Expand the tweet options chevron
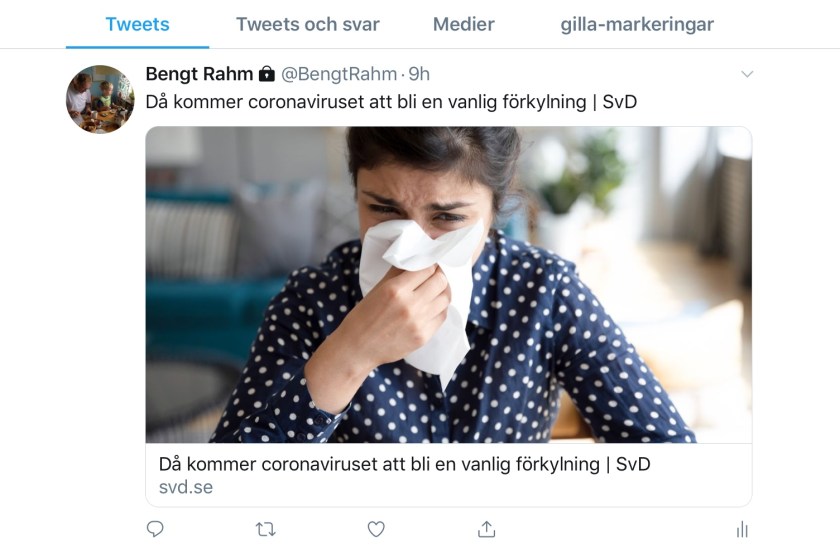This screenshot has height=548, width=840. coord(746,74)
